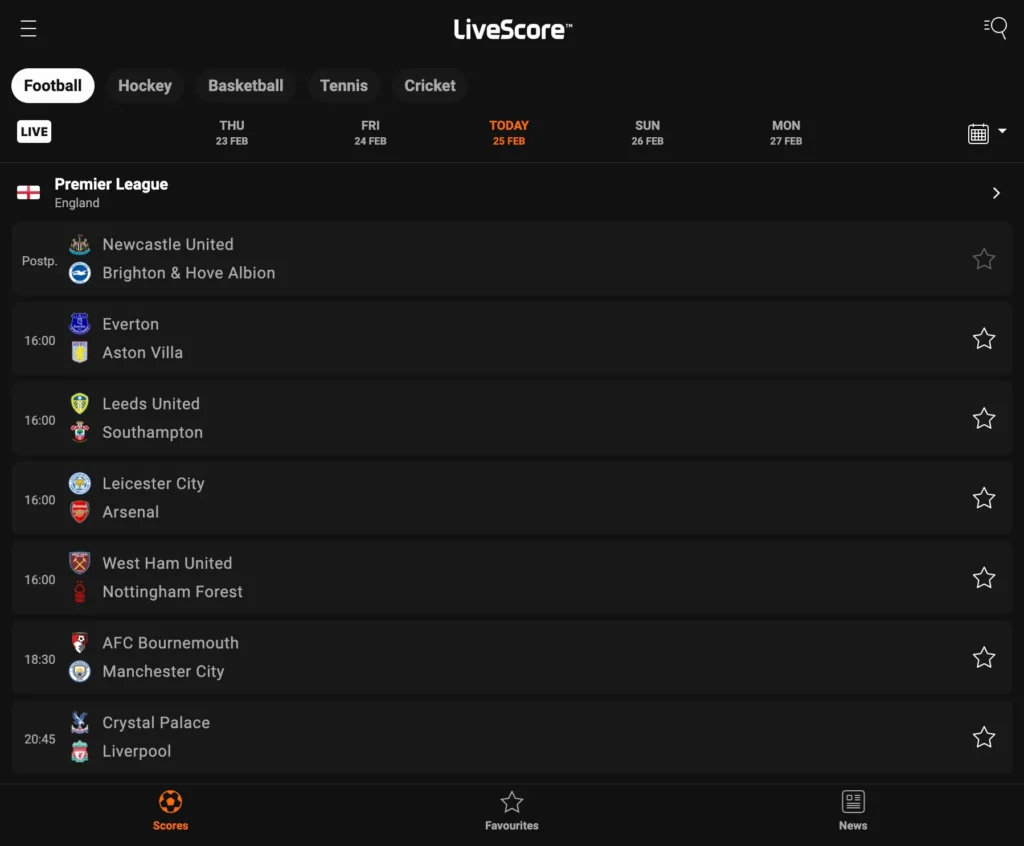Click the West Ham United team name
The height and width of the screenshot is (846, 1024).
(167, 563)
